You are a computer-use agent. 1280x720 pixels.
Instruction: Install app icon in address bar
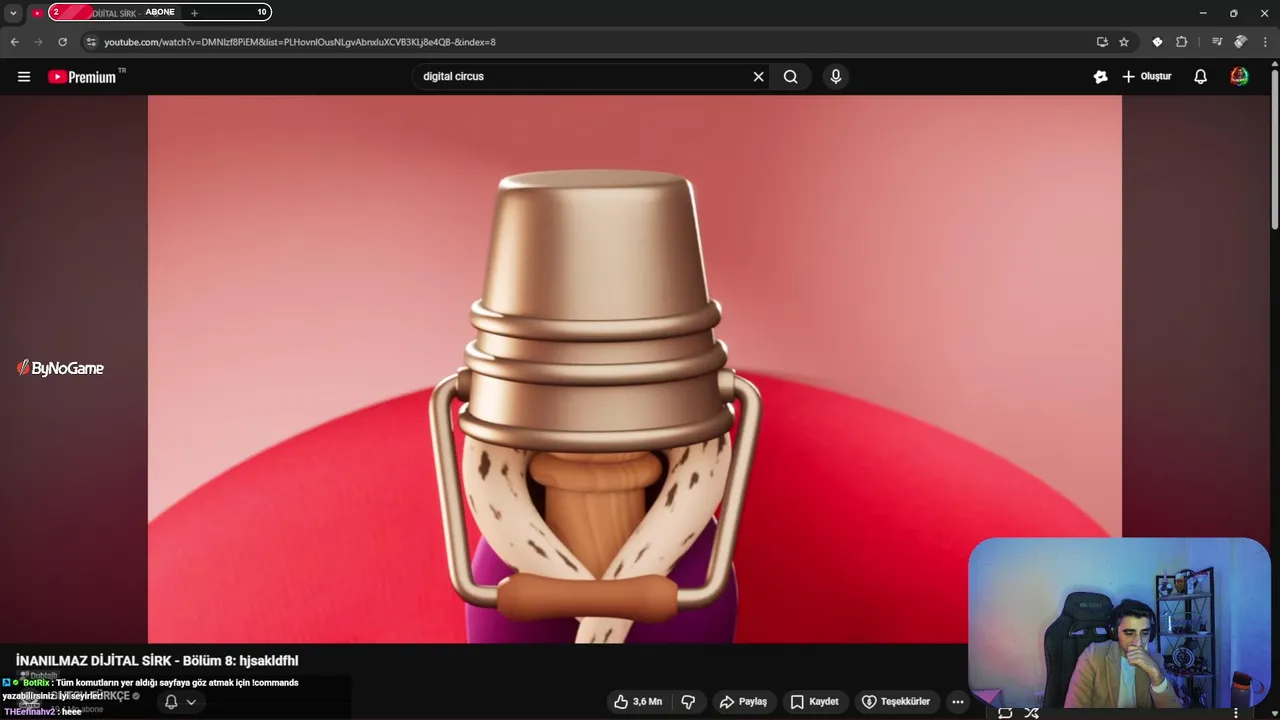(1102, 42)
